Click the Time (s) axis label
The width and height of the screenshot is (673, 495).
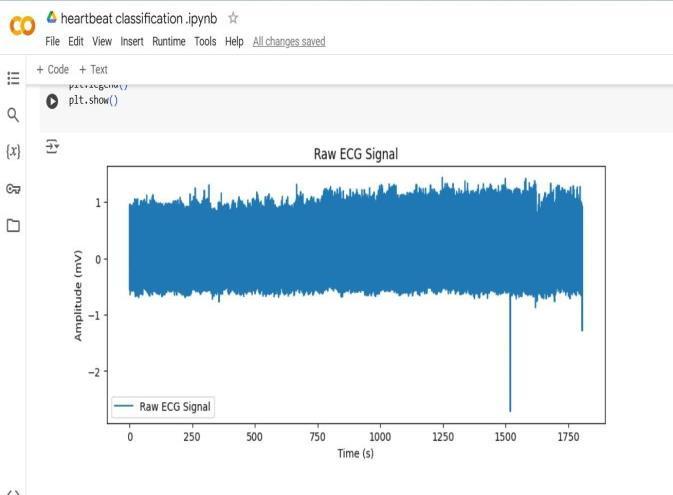pos(355,453)
